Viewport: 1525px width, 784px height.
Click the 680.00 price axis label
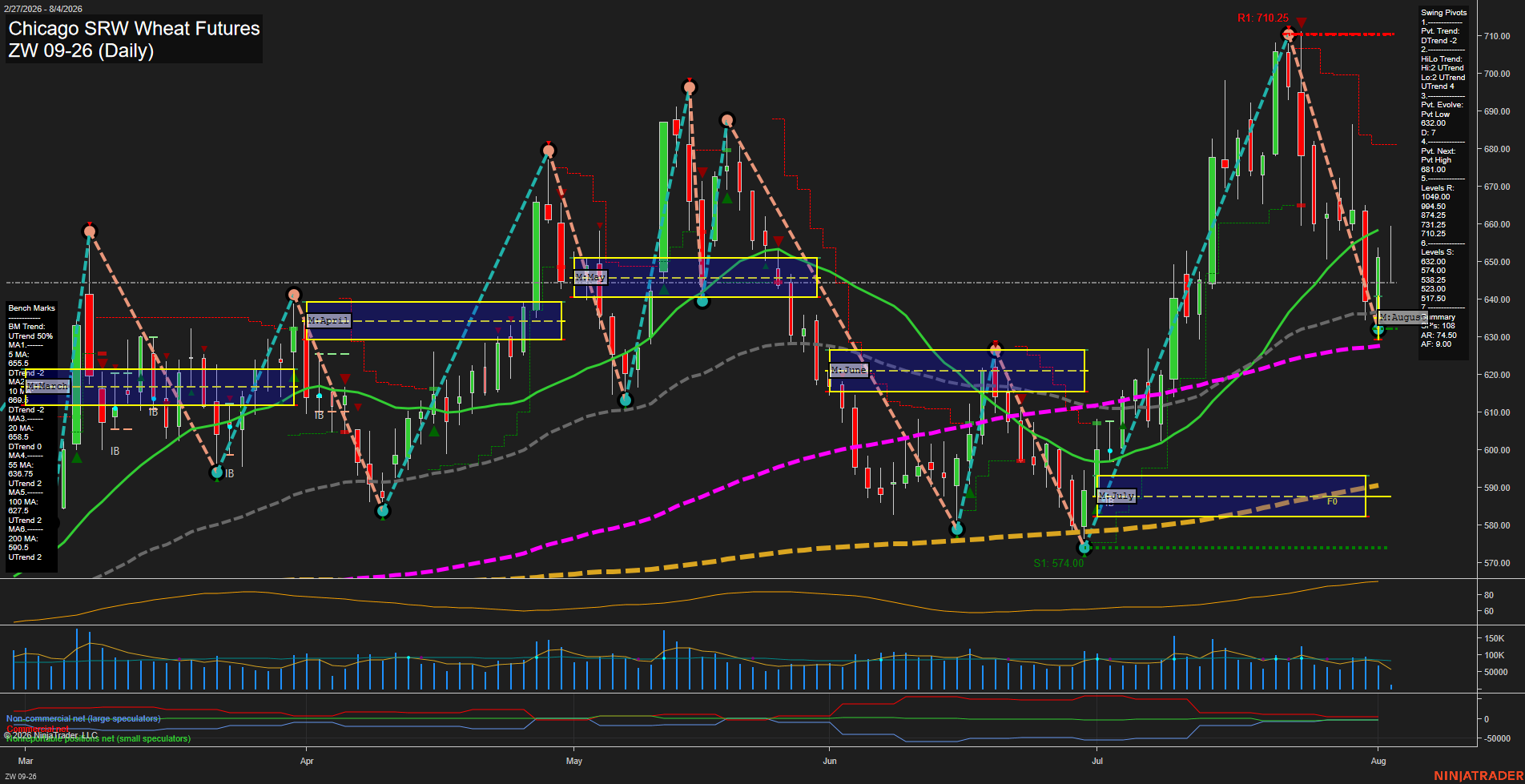1497,149
